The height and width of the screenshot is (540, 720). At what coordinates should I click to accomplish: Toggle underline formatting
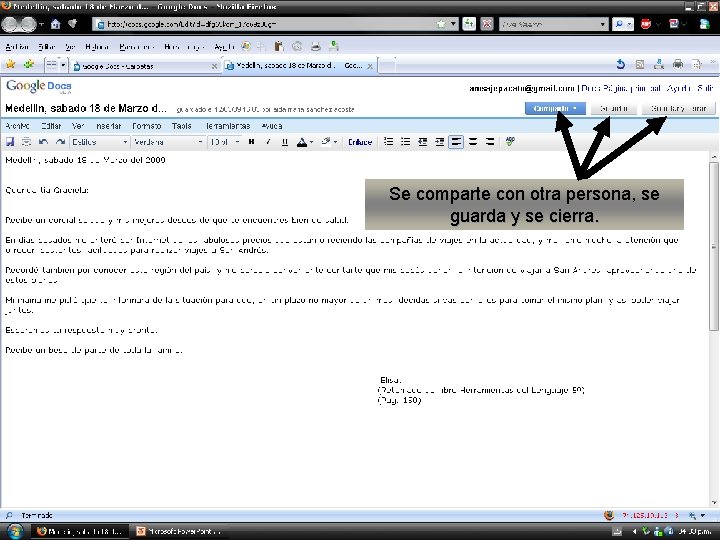coord(285,142)
